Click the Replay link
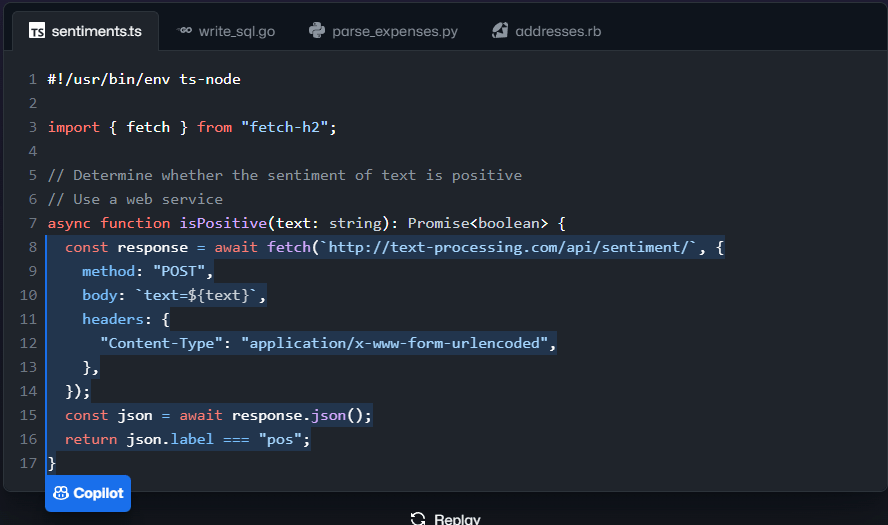888x525 pixels. [x=446, y=519]
